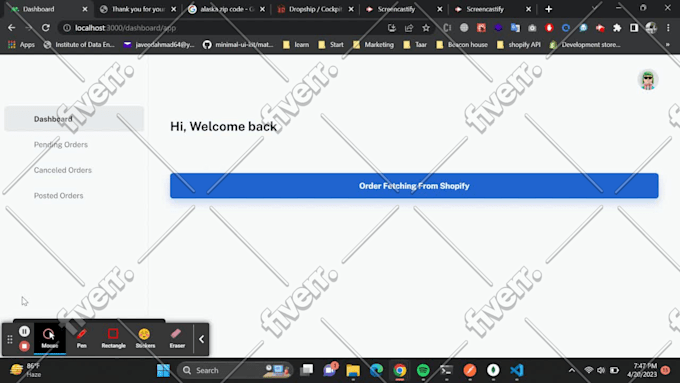
Task: Collapse the Screencastify toolbar arrow
Action: [x=202, y=339]
